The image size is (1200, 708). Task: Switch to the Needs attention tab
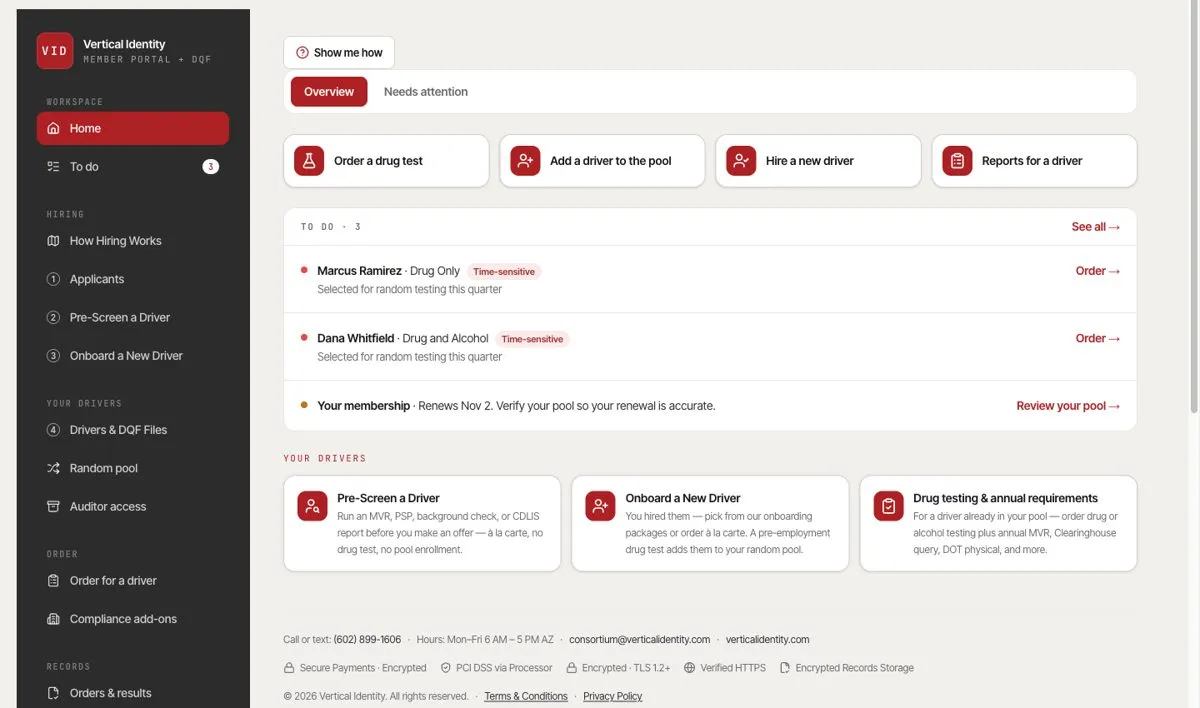[x=426, y=92]
